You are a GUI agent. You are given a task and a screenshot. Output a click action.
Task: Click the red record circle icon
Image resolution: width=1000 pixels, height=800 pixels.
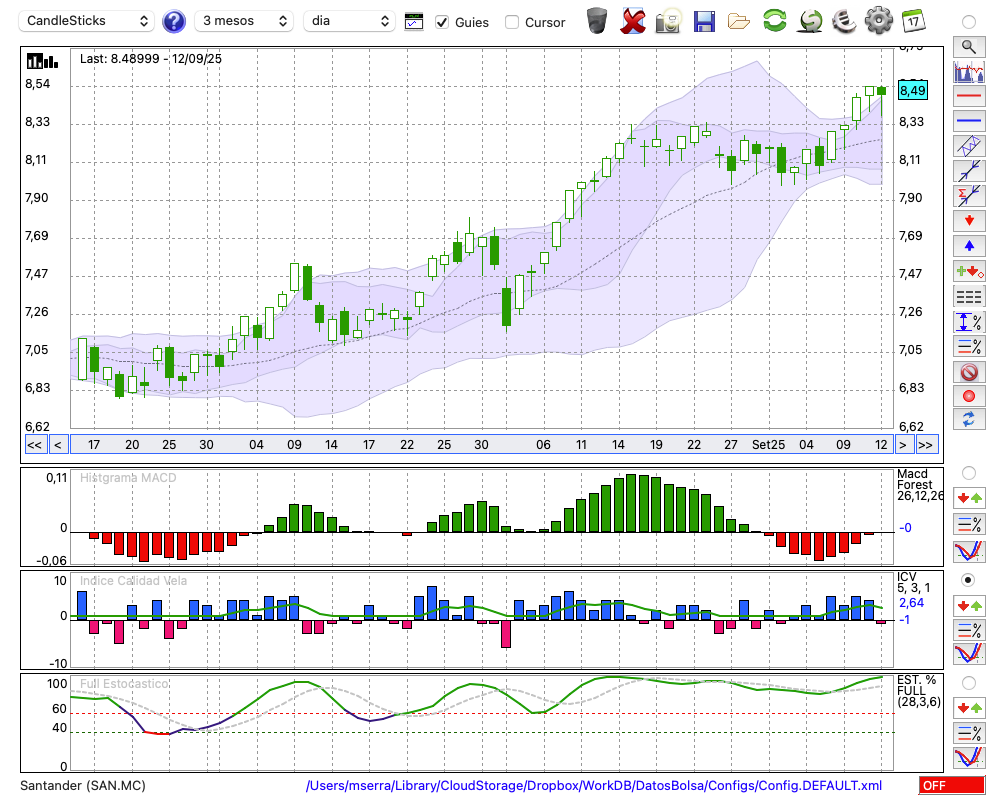pos(969,396)
